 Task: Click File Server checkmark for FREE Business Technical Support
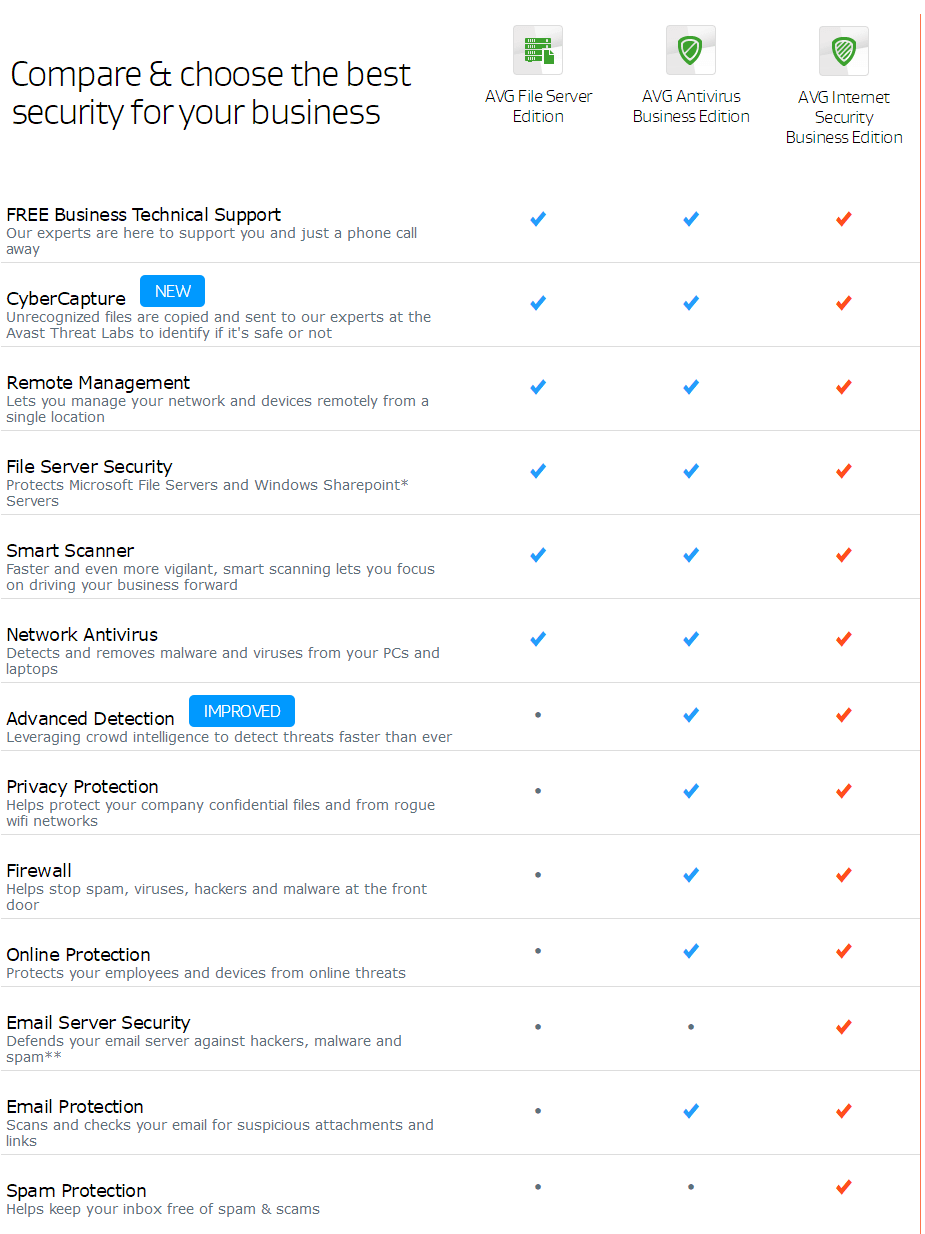click(538, 218)
